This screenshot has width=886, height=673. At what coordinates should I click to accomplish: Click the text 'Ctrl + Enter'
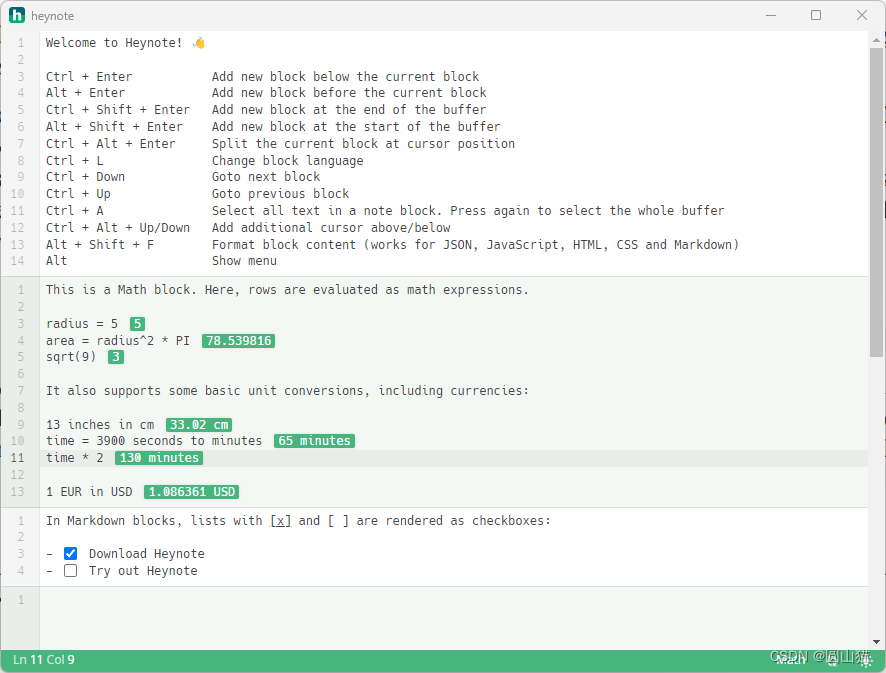(89, 77)
